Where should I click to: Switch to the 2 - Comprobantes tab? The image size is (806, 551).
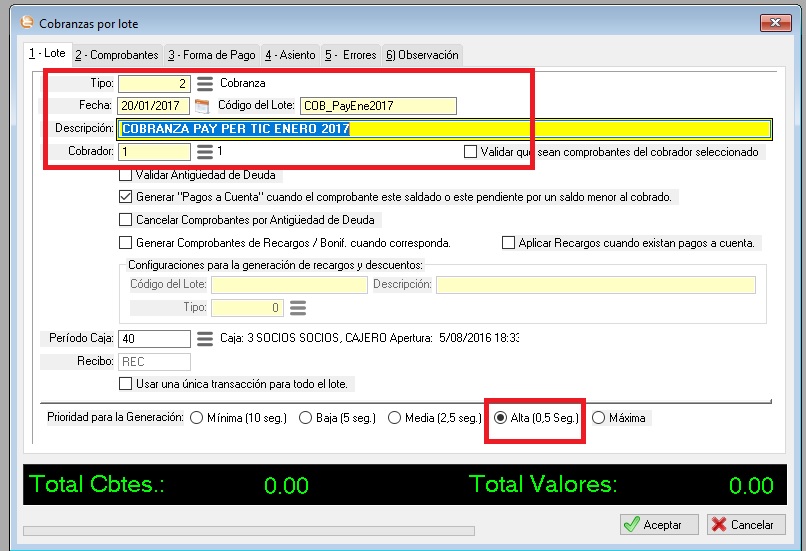116,55
